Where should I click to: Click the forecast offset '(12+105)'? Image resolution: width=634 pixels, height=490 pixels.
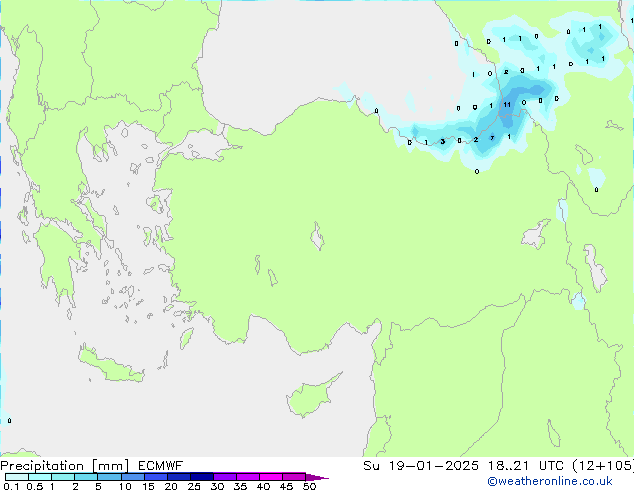(x=603, y=466)
